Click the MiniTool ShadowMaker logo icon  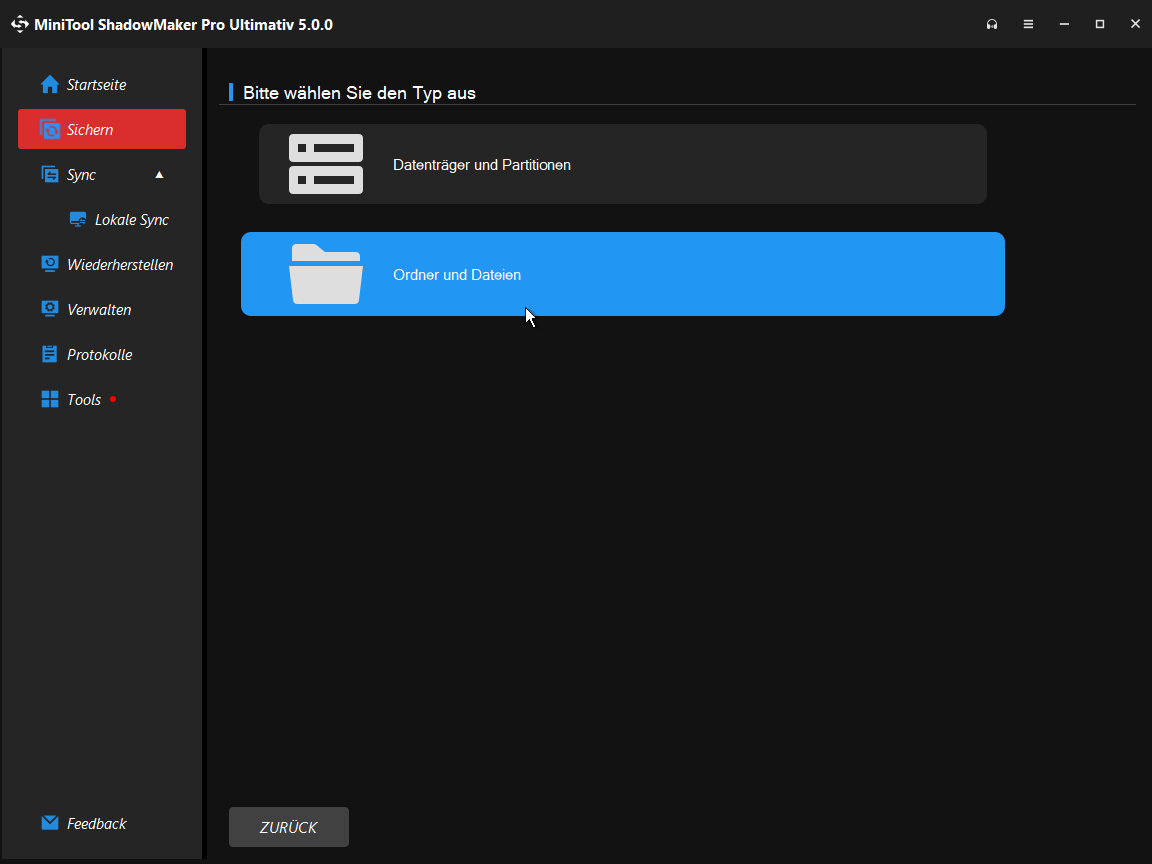pos(19,24)
